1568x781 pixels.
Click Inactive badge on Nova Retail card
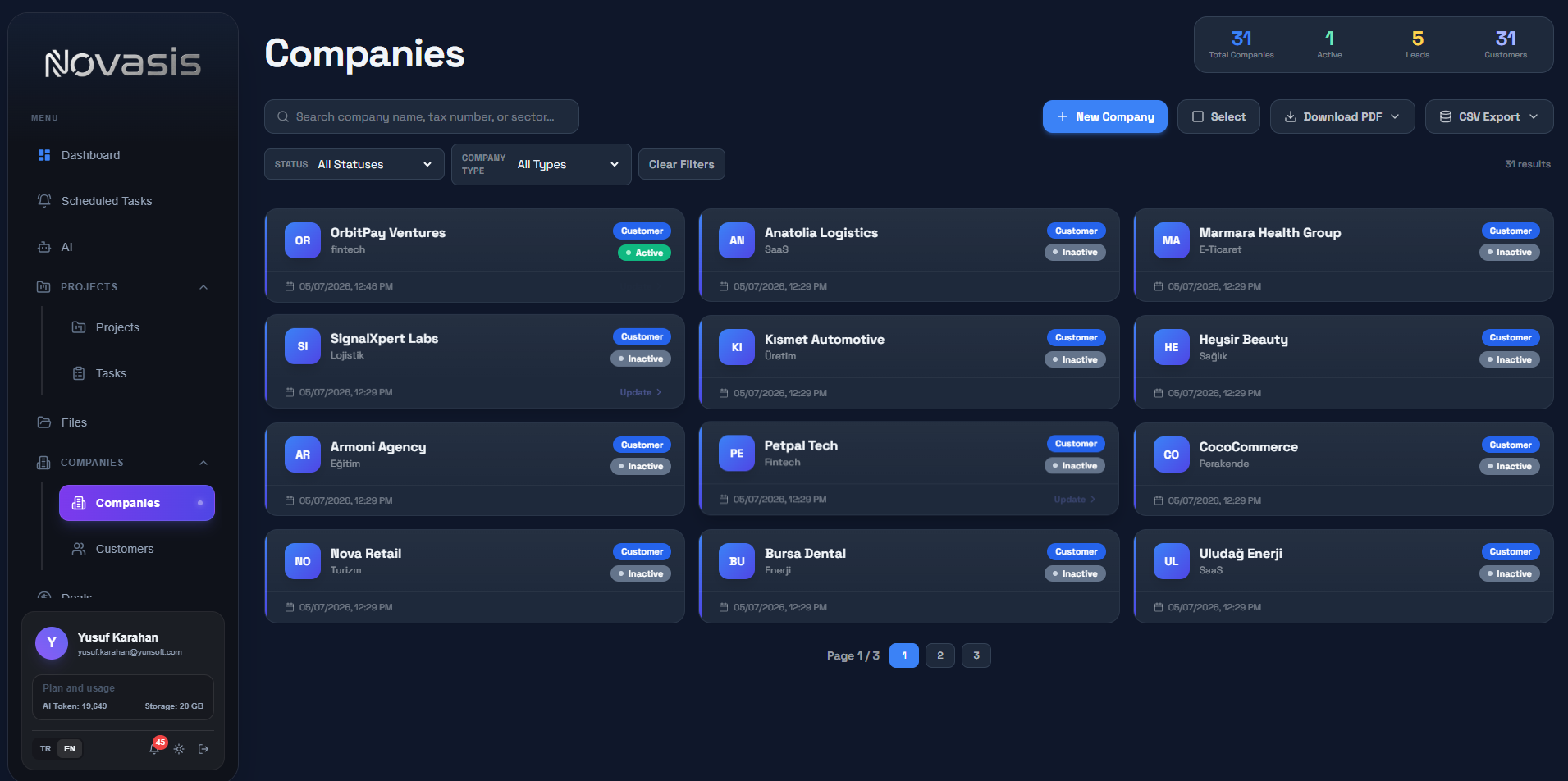641,573
